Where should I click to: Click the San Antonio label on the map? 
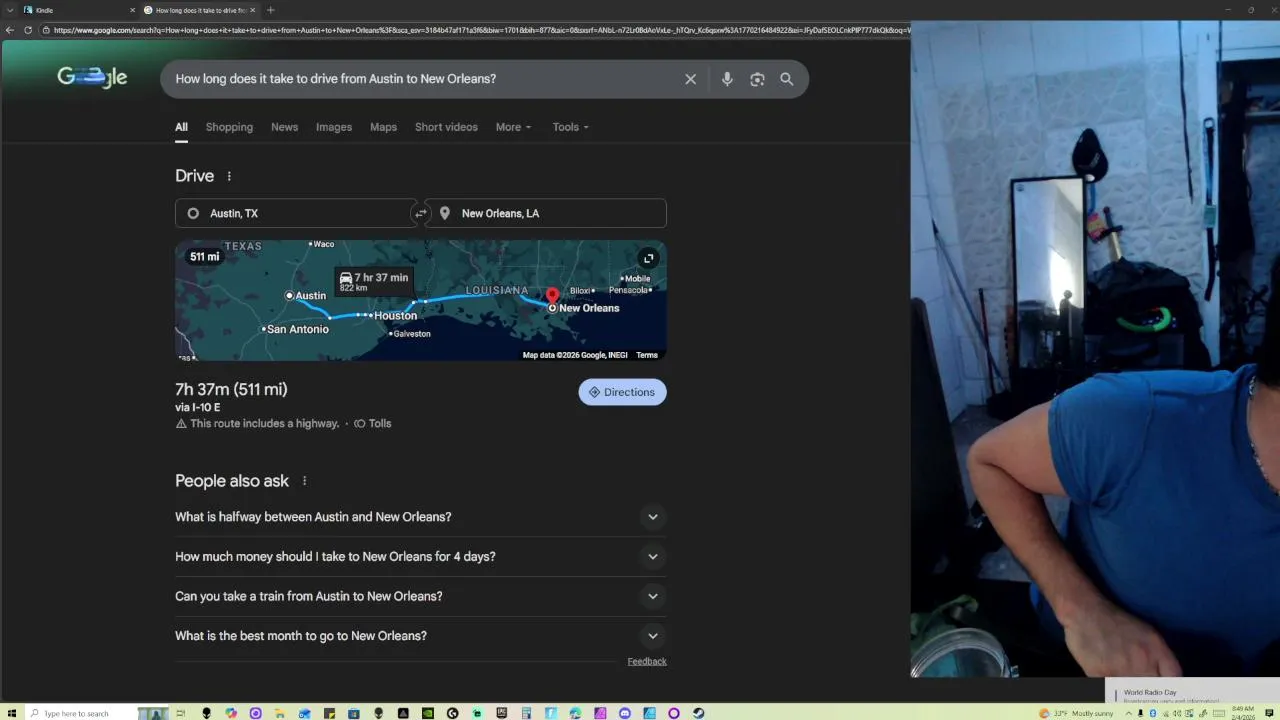[298, 329]
